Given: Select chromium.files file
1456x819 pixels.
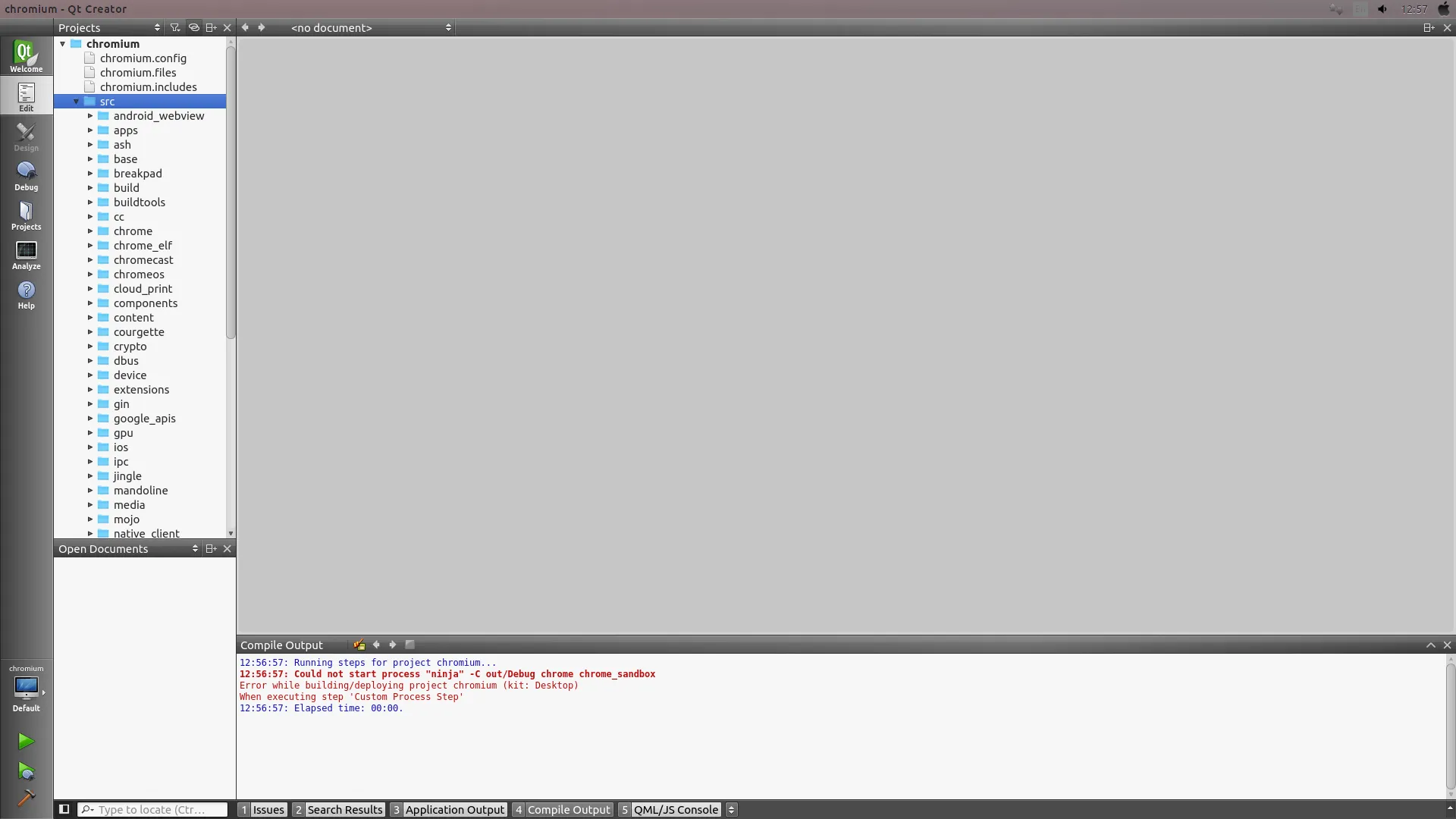Looking at the screenshot, I should tap(138, 73).
